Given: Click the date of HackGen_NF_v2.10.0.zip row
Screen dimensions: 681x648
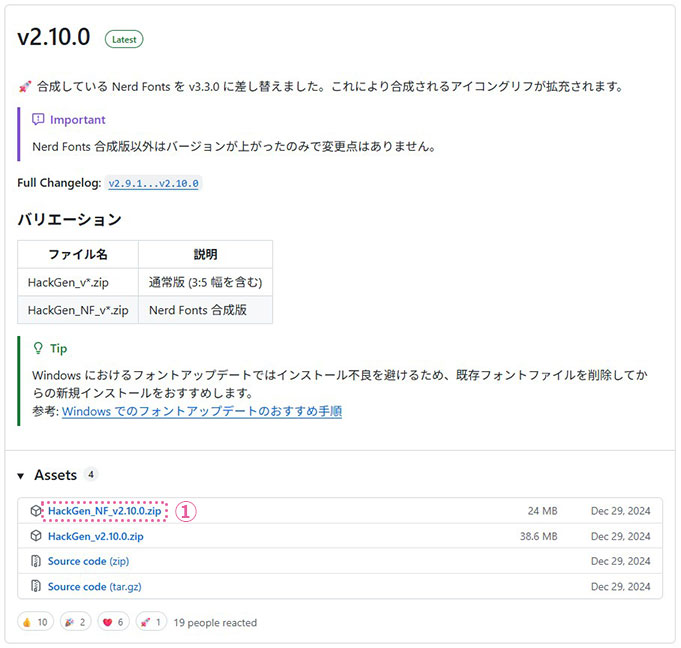Looking at the screenshot, I should pos(621,511).
